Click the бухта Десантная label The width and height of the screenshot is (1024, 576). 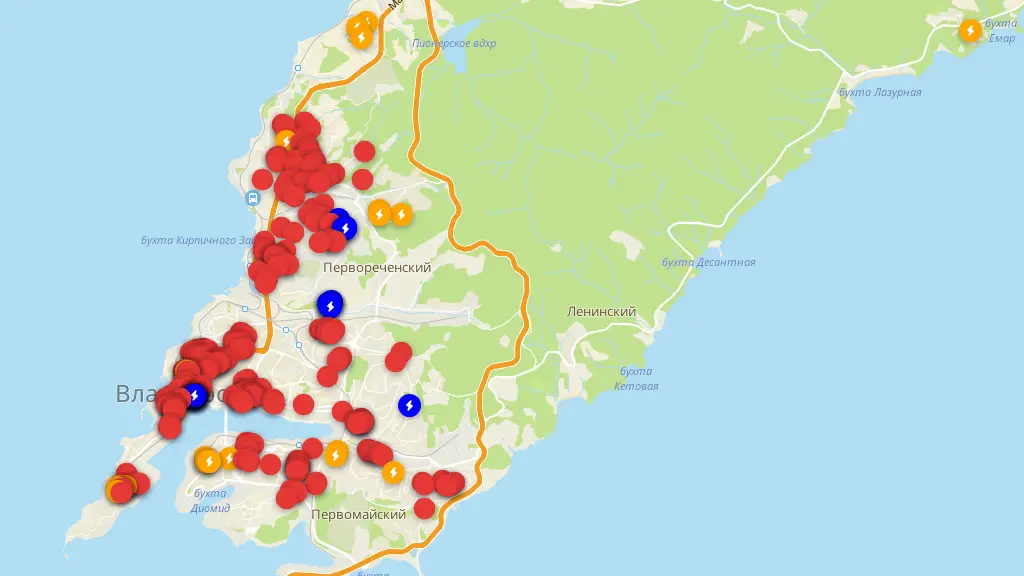click(x=709, y=262)
